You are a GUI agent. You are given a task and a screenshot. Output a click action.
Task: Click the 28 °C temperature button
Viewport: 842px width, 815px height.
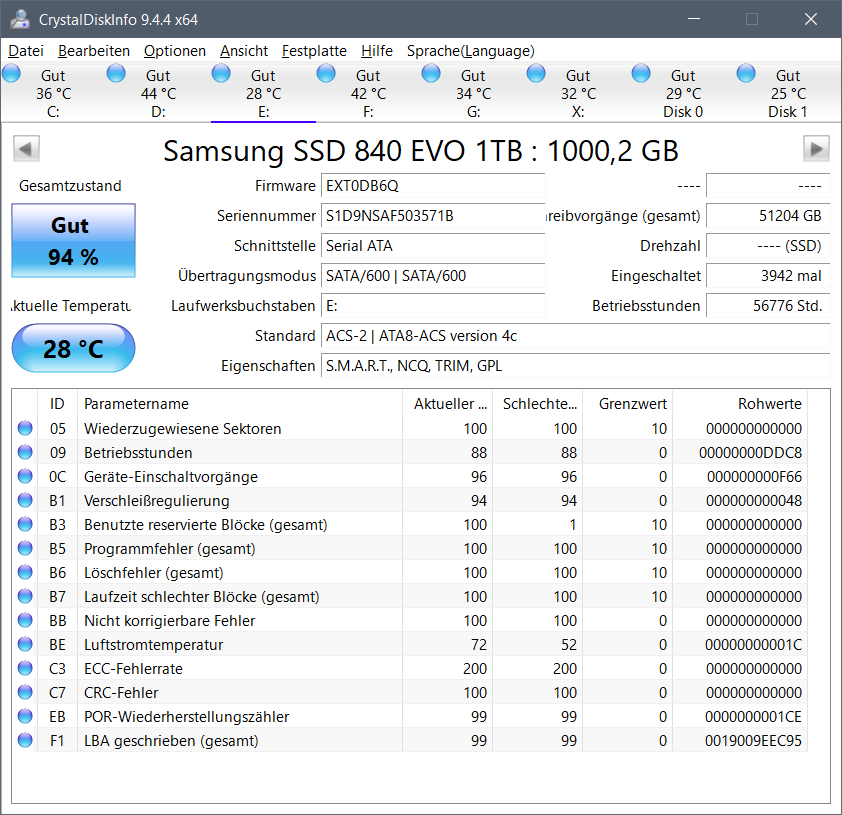pos(74,348)
